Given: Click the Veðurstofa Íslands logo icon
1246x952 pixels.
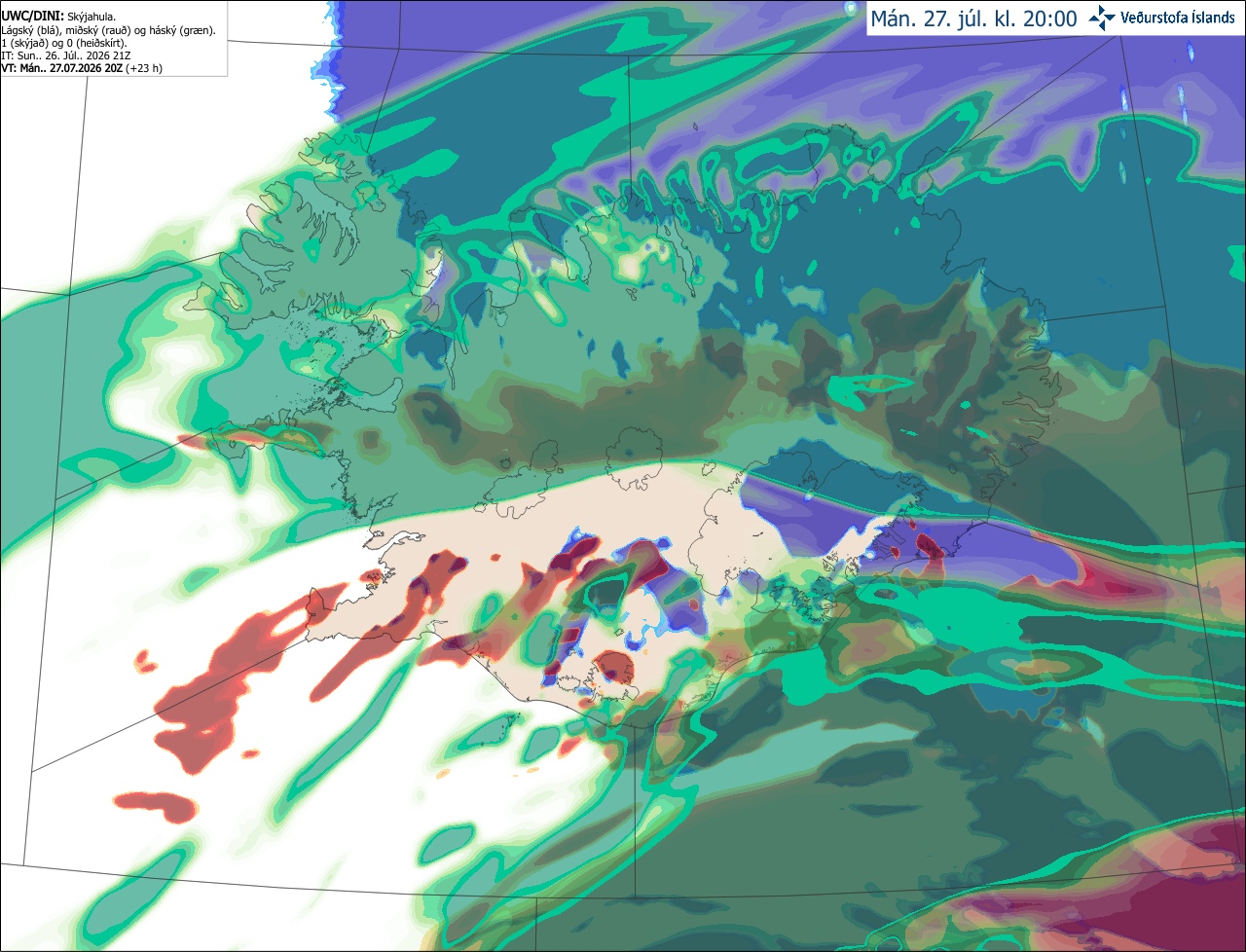Looking at the screenshot, I should pos(1102,18).
